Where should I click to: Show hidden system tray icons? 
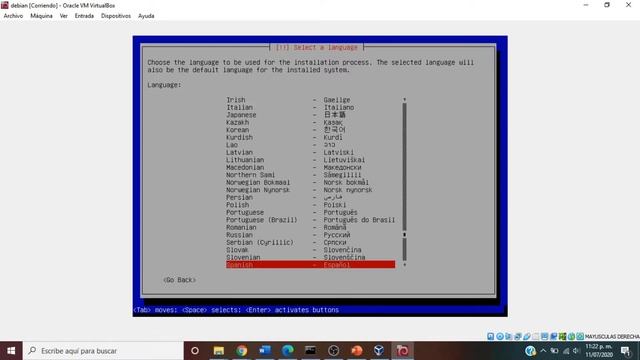[543, 351]
